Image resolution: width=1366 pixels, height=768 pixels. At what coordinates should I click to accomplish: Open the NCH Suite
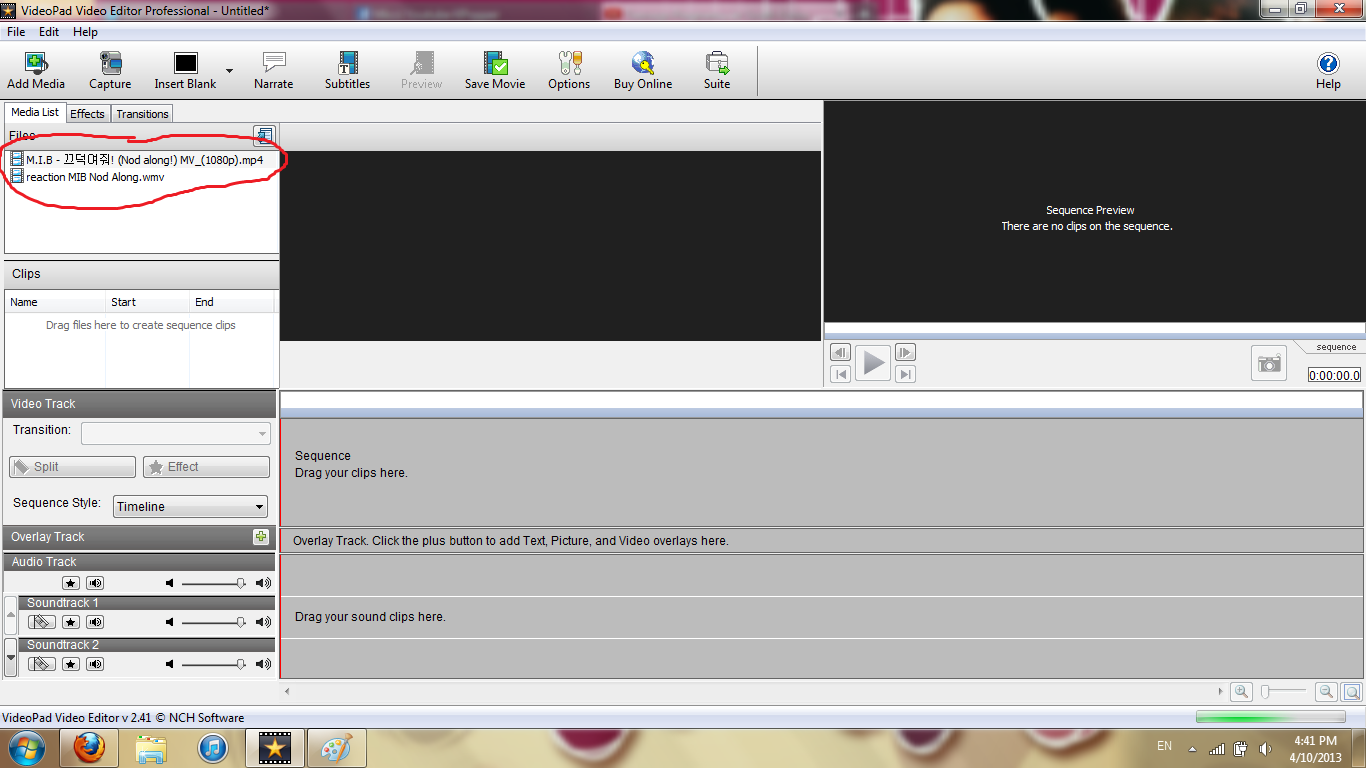(717, 71)
